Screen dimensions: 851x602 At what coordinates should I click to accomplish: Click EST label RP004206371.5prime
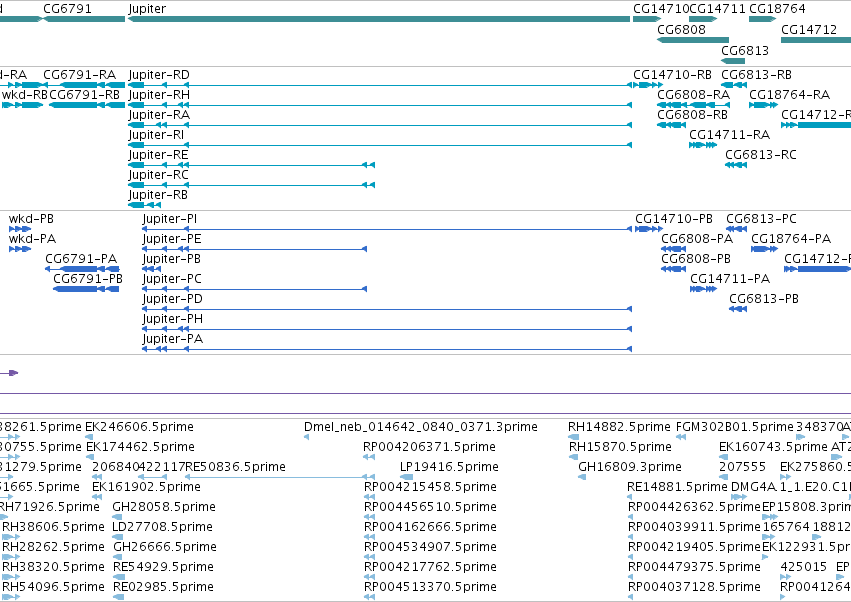pos(429,447)
